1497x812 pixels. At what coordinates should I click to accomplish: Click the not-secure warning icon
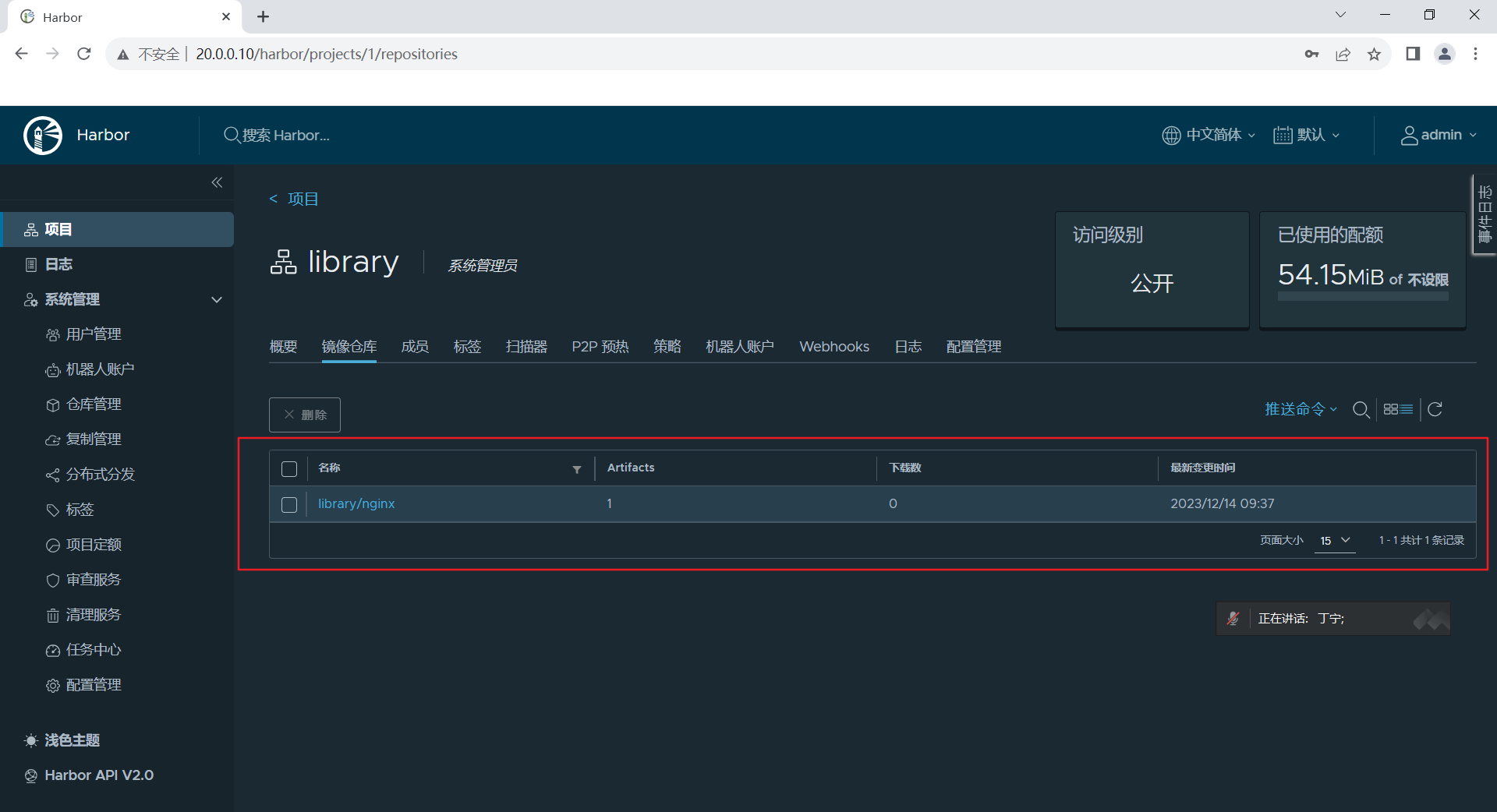click(122, 55)
